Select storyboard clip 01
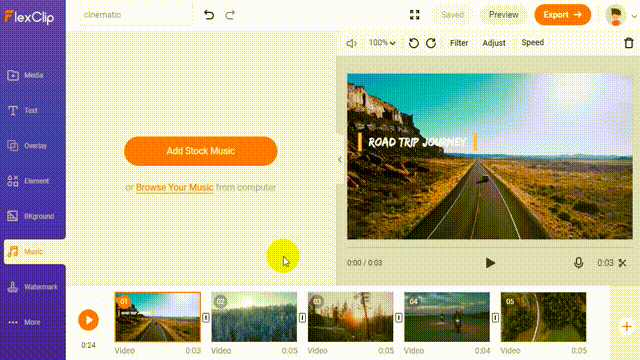640x360 pixels. click(158, 317)
